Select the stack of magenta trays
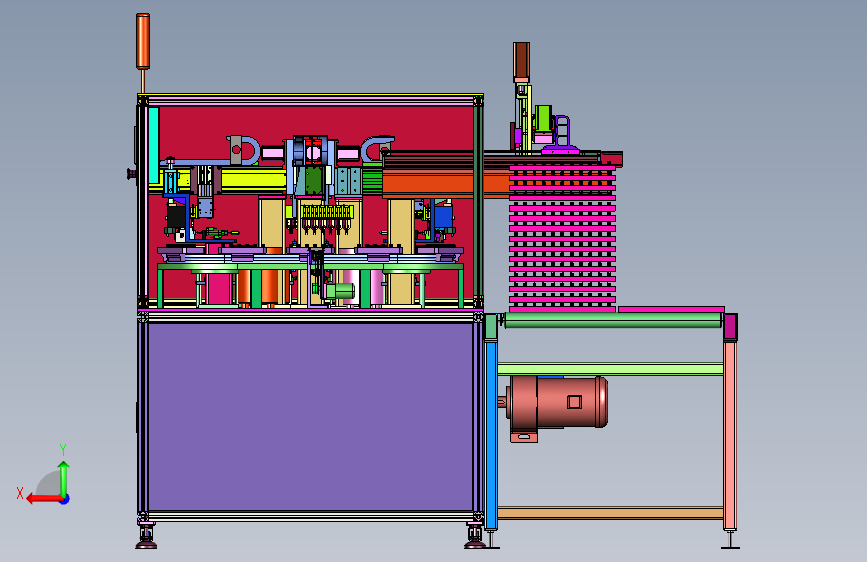This screenshot has height=562, width=867. pyautogui.click(x=562, y=238)
